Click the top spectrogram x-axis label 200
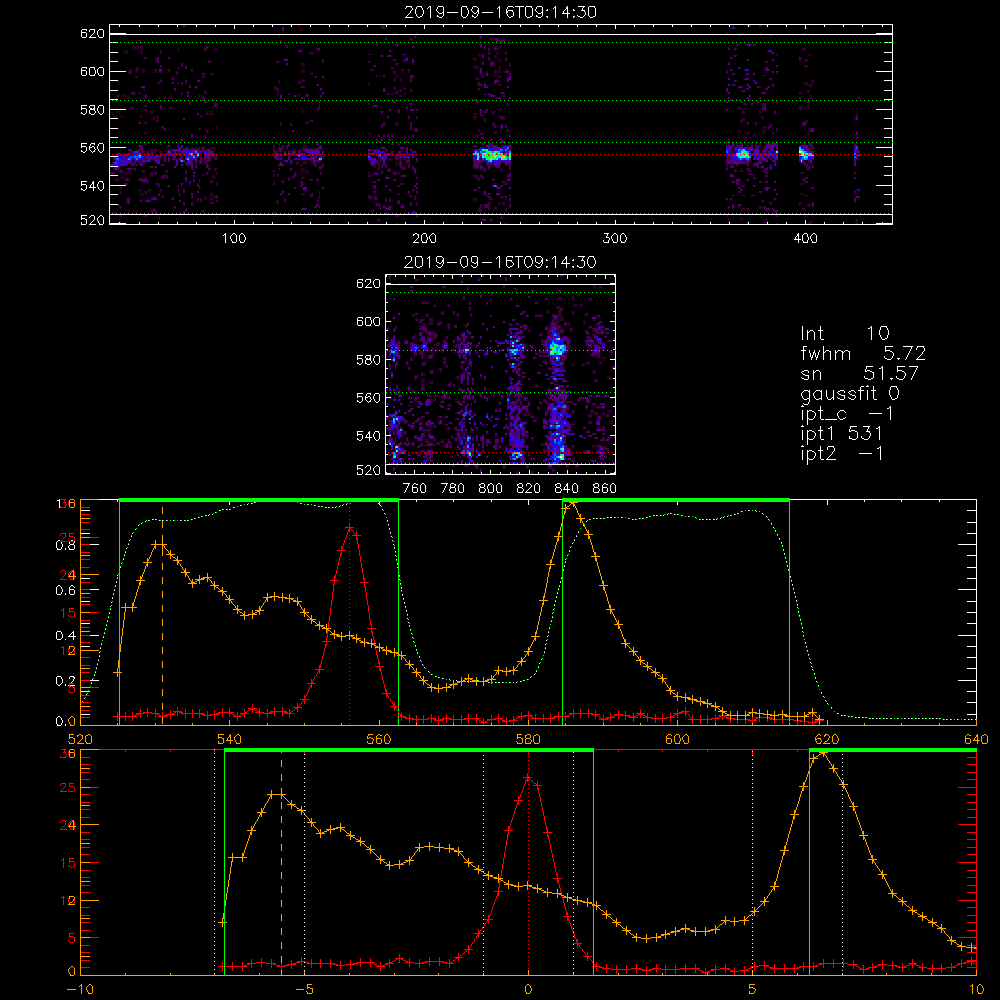 425,239
